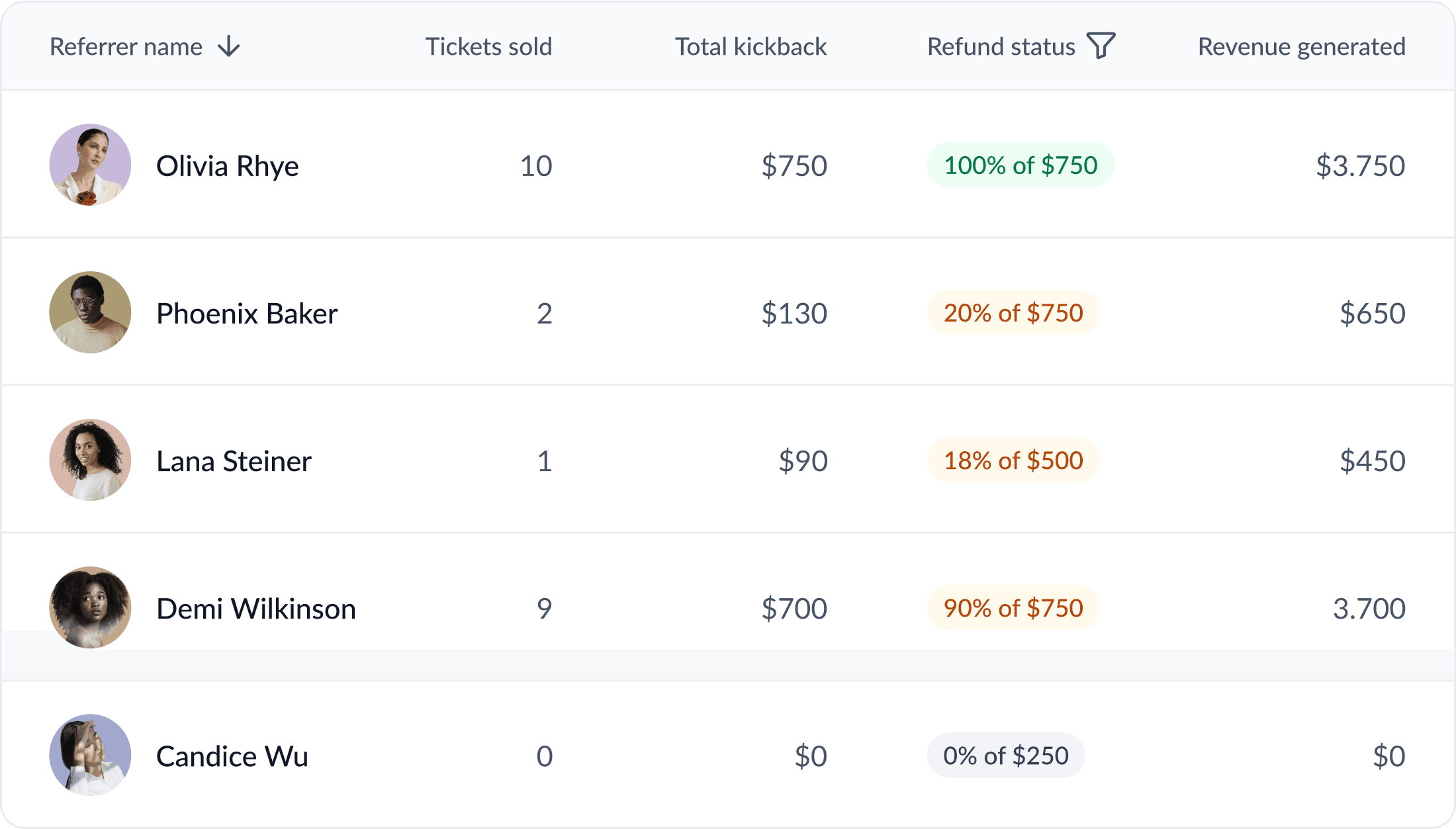Screen dimensions: 1456x829
Task: Click the gray 0% of $250 badge
Action: point(1005,756)
